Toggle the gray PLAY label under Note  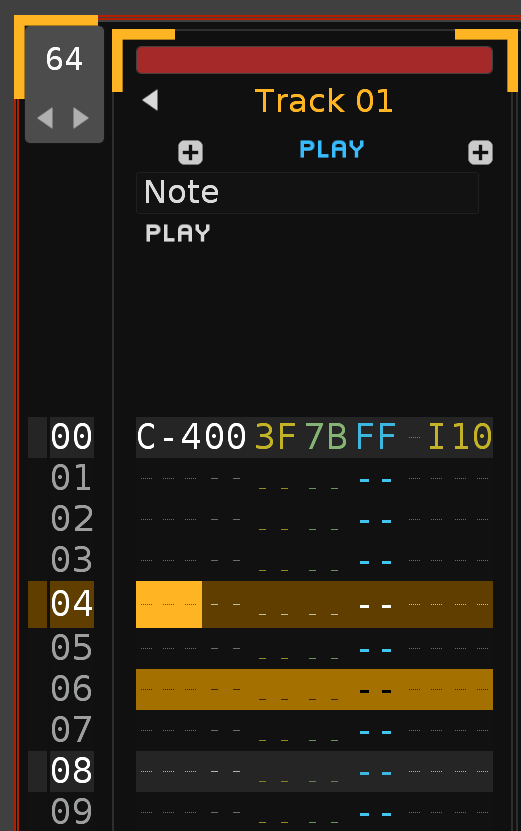click(178, 233)
